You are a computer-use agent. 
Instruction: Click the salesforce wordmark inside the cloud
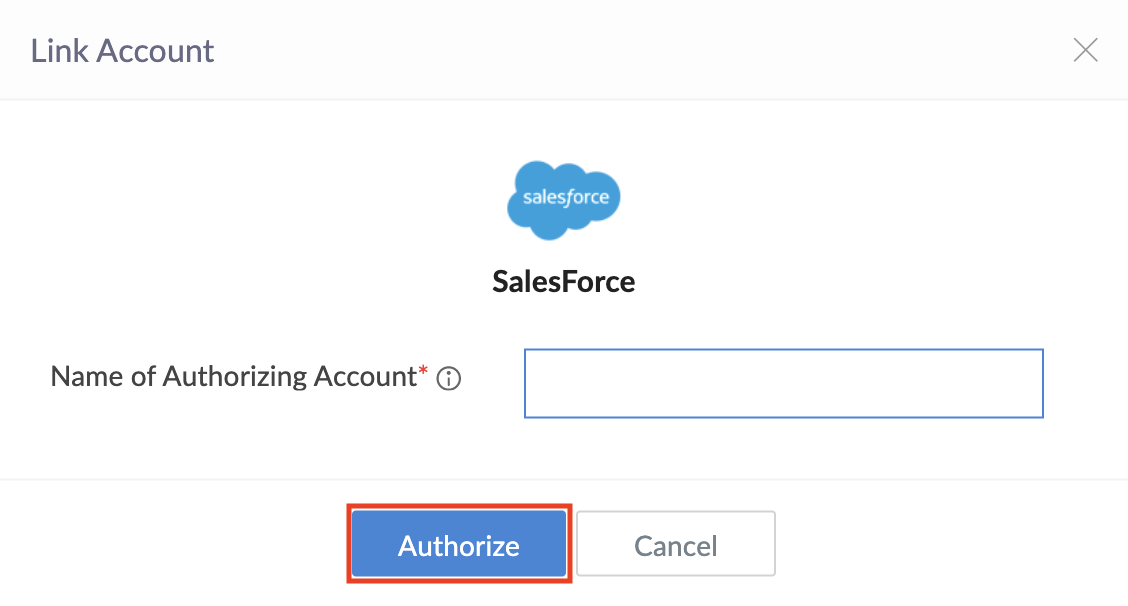(x=565, y=197)
